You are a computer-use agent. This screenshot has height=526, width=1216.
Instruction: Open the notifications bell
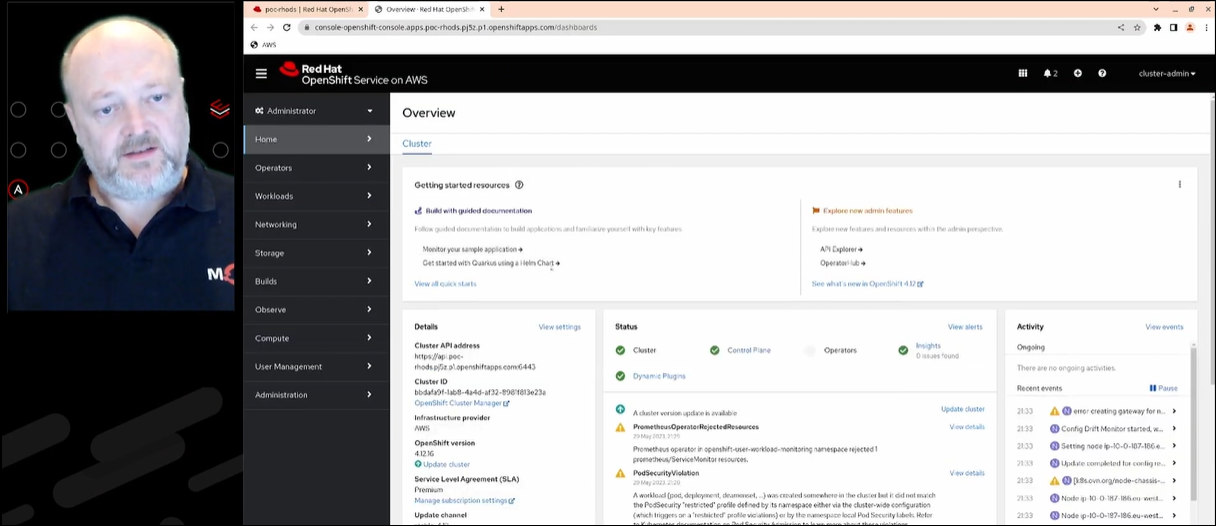1049,73
